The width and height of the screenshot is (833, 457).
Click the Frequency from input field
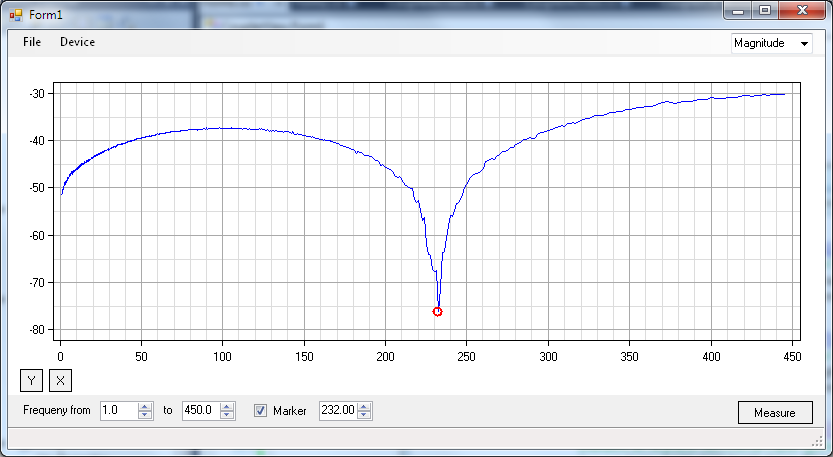click(x=119, y=410)
